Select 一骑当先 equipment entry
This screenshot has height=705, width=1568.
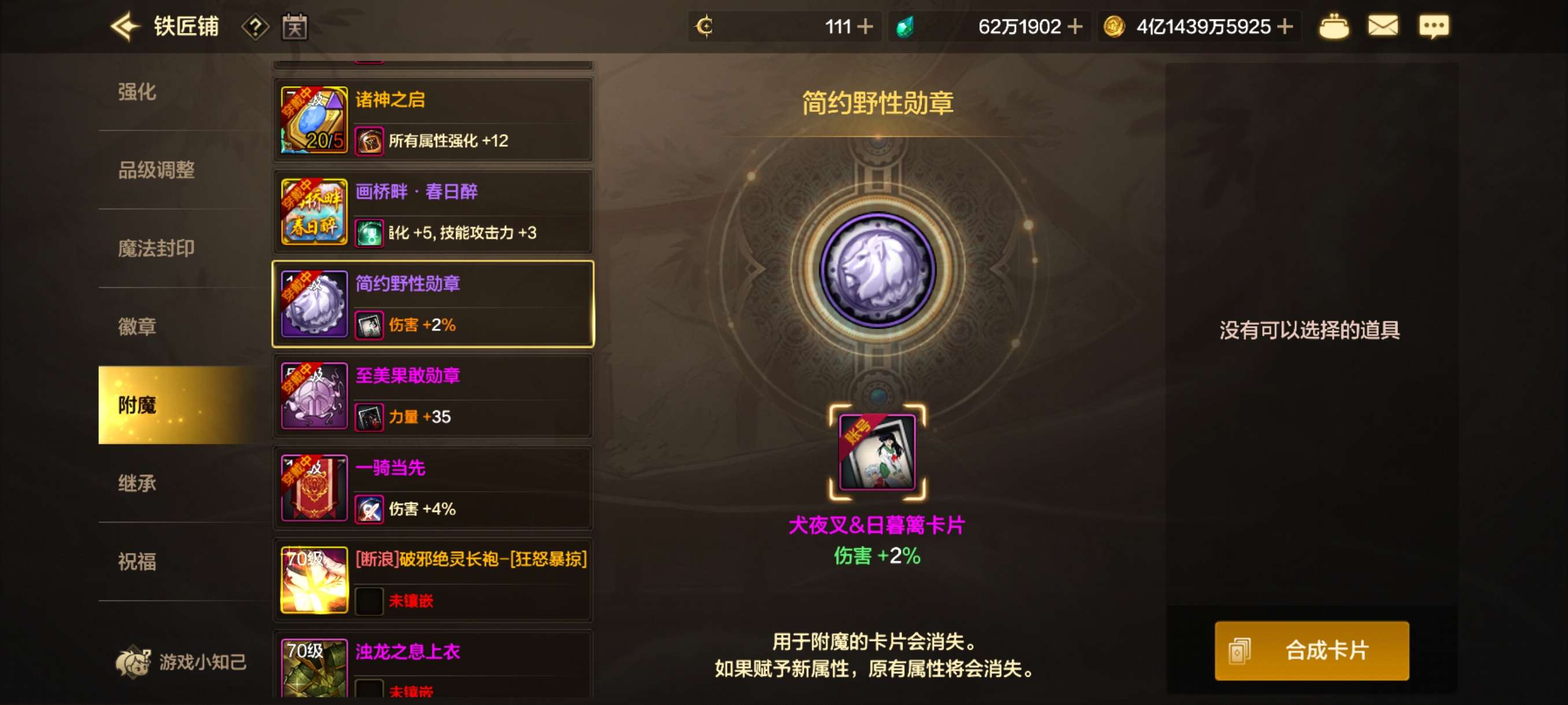coord(433,488)
